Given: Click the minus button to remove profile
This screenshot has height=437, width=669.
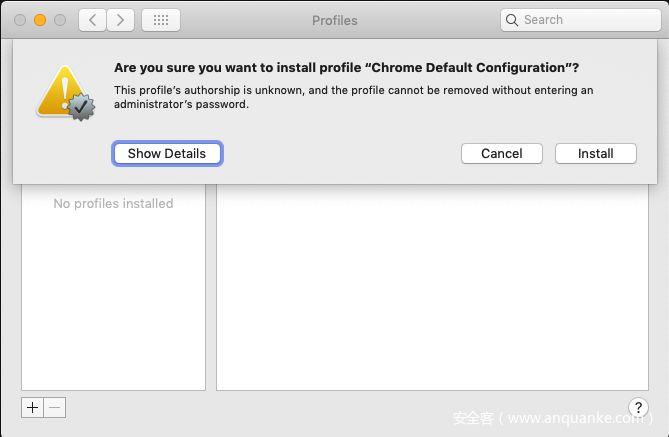Looking at the screenshot, I should pos(55,408).
